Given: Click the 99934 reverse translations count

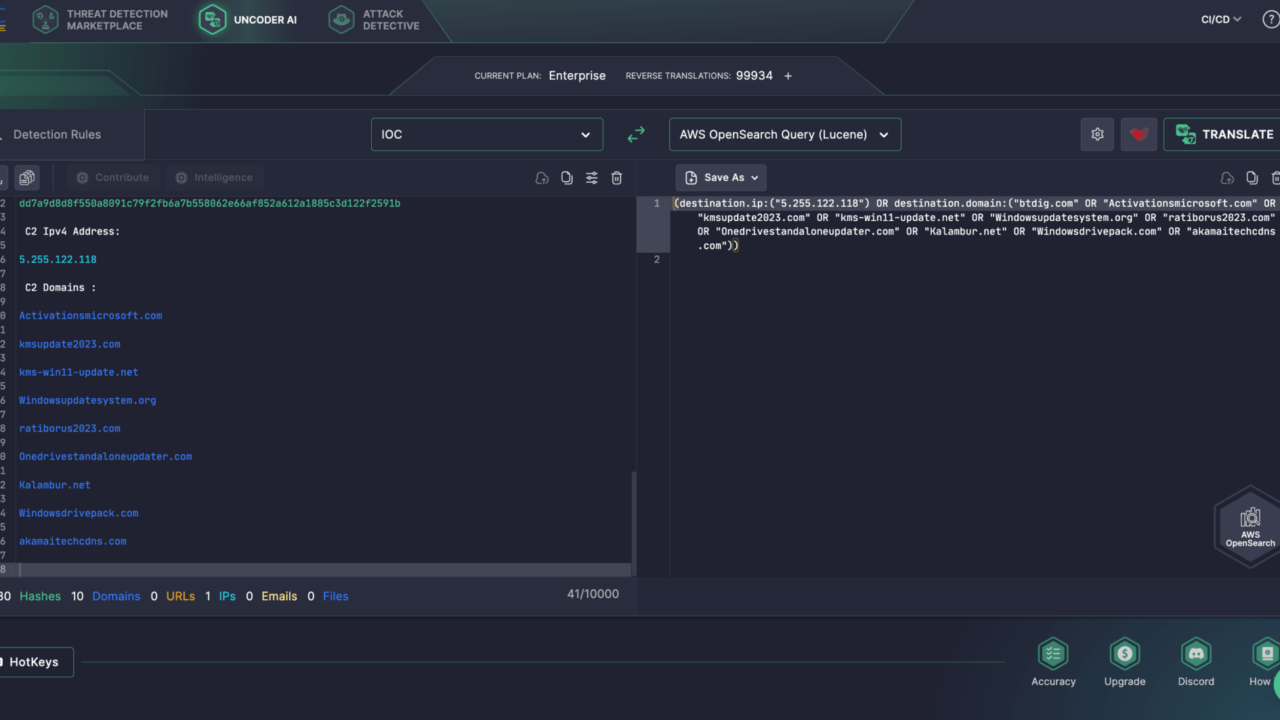Looking at the screenshot, I should pos(754,76).
